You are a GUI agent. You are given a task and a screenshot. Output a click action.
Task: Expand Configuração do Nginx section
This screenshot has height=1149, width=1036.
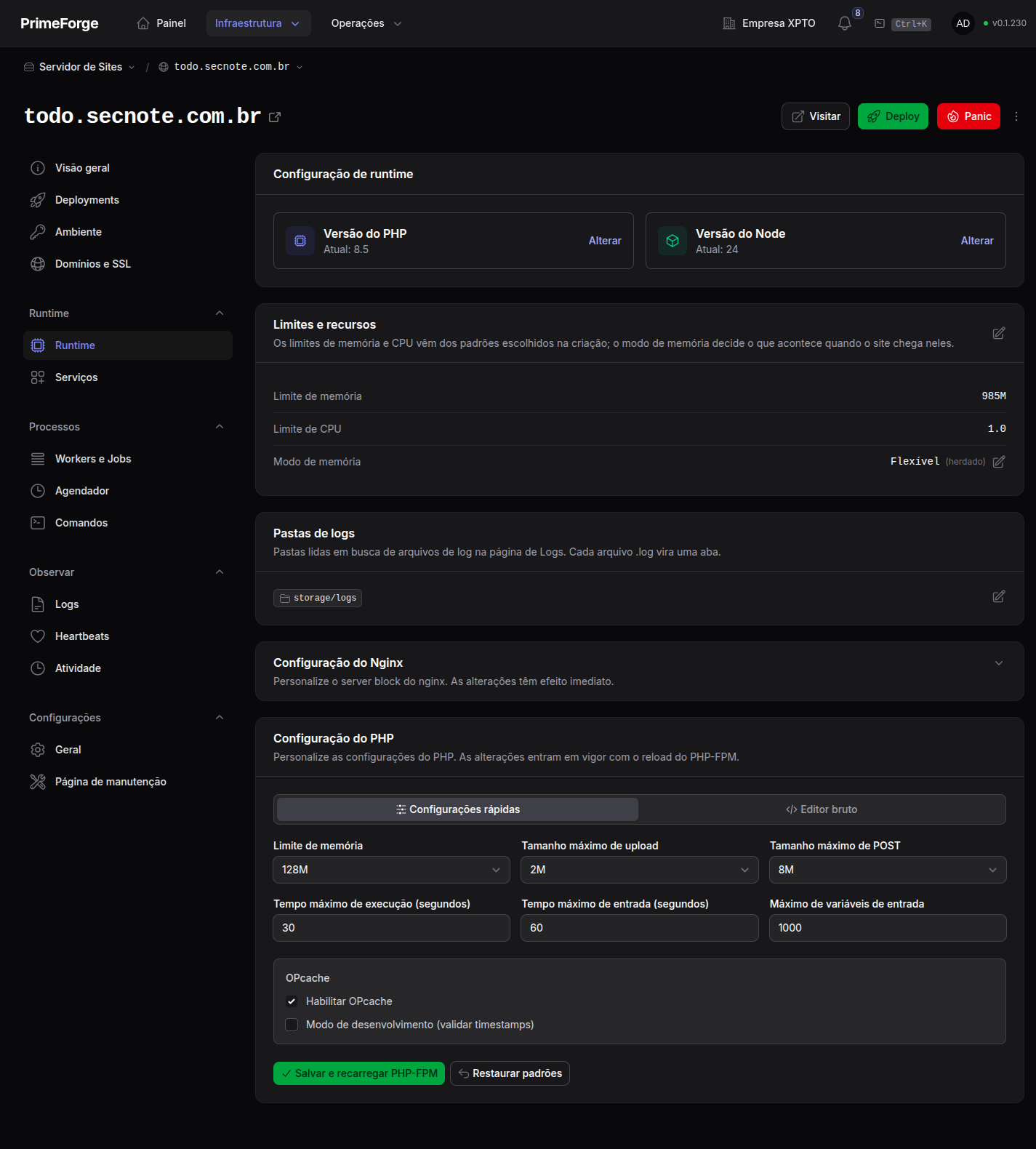(999, 663)
